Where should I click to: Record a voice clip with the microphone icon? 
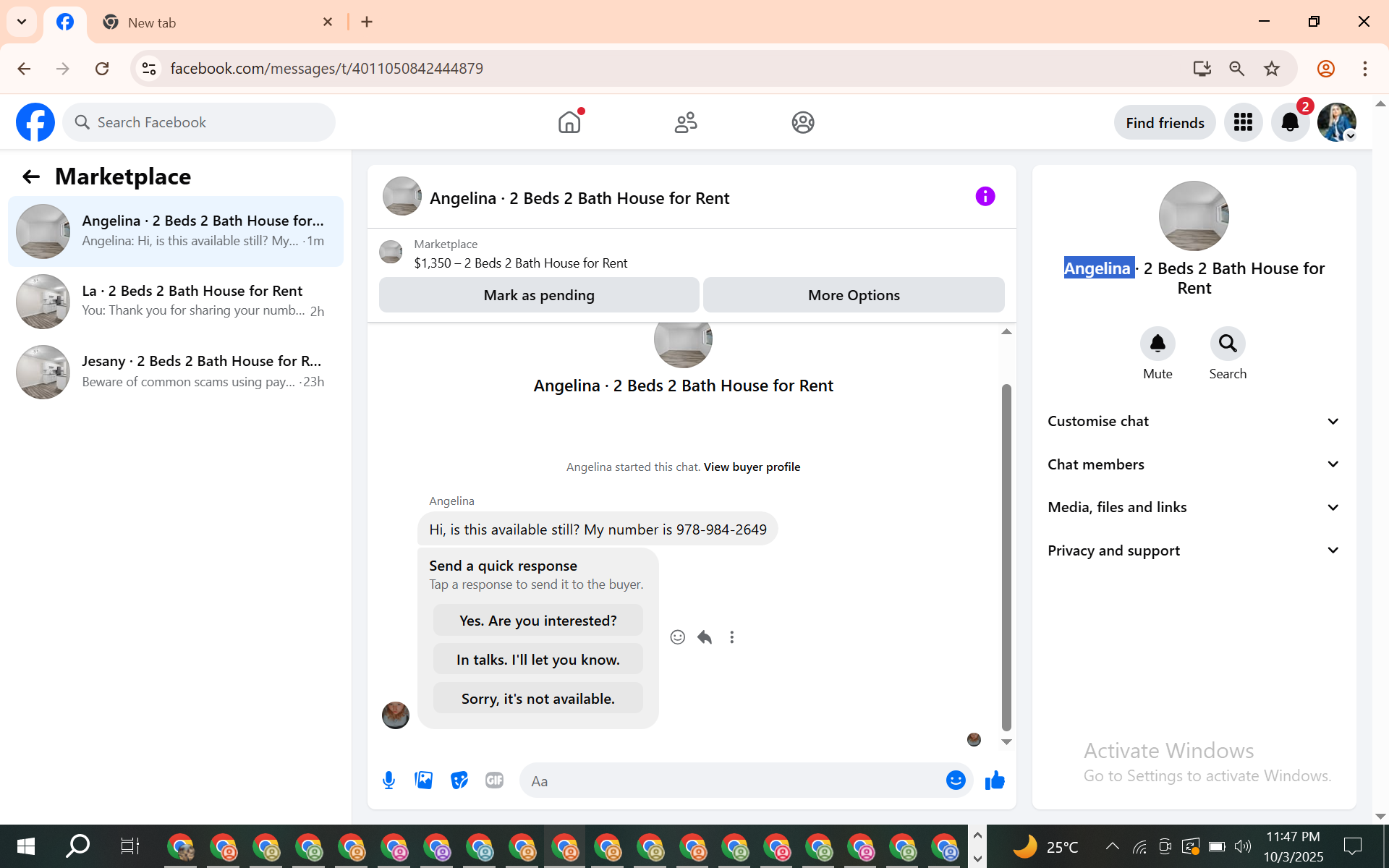pos(388,780)
